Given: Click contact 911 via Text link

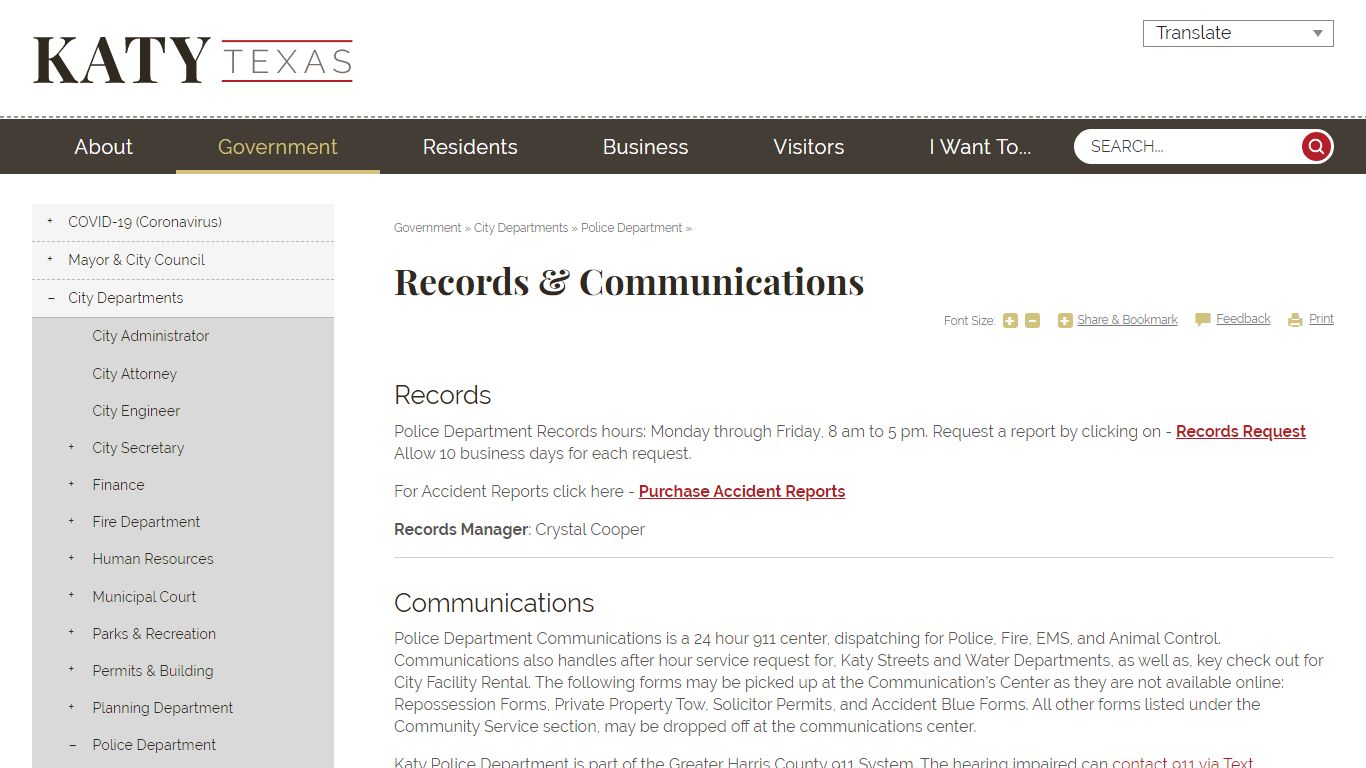Looking at the screenshot, I should click(x=1182, y=762).
